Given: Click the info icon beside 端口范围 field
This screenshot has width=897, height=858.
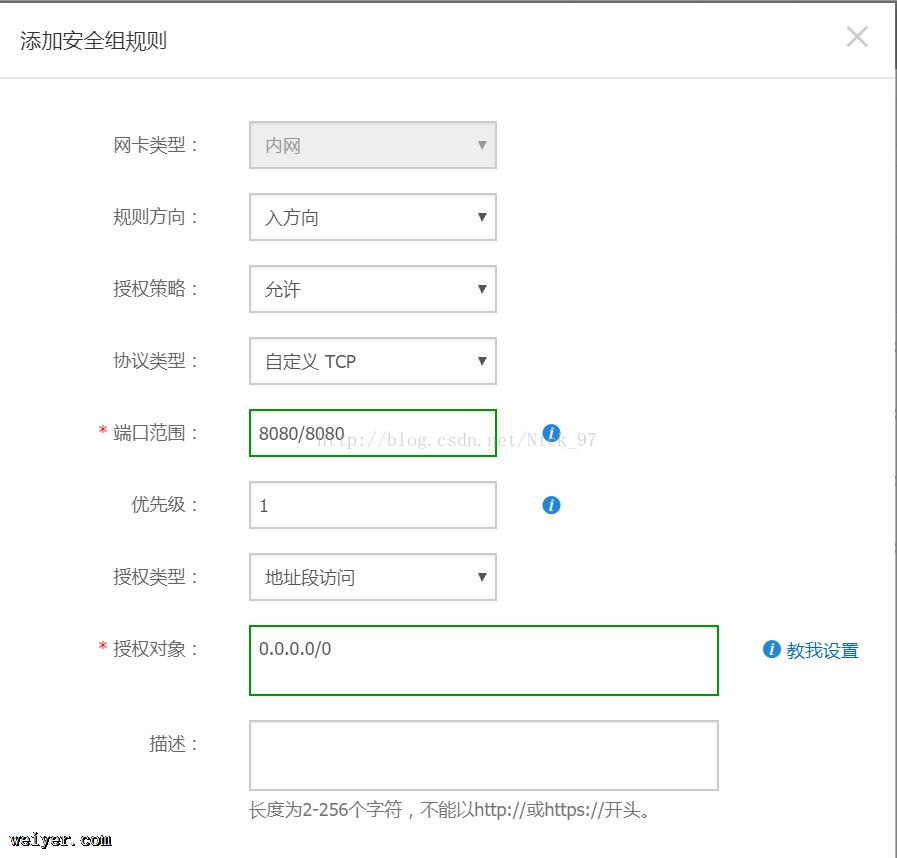Looking at the screenshot, I should (x=551, y=433).
